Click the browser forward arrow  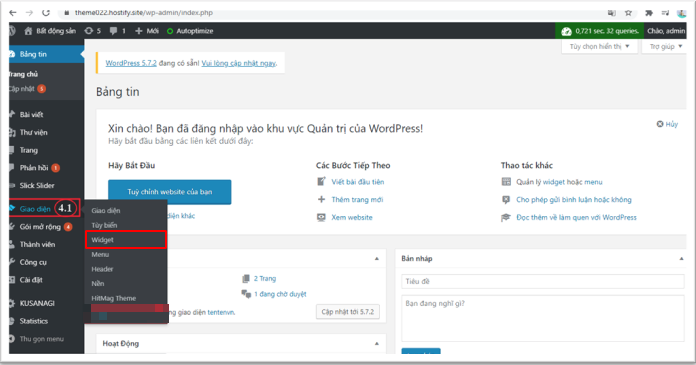coord(29,13)
